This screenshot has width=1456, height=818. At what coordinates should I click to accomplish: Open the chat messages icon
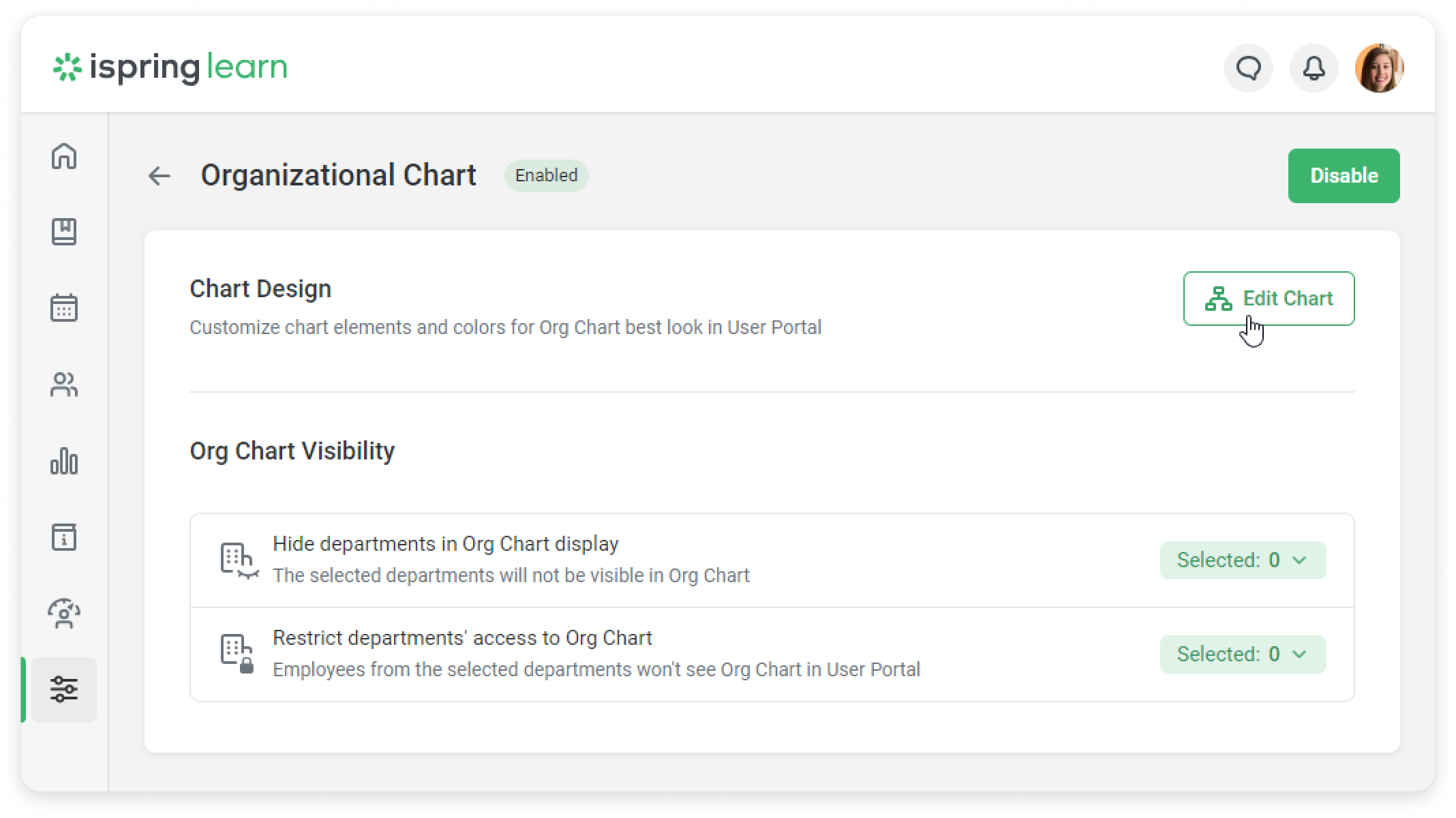(x=1249, y=68)
